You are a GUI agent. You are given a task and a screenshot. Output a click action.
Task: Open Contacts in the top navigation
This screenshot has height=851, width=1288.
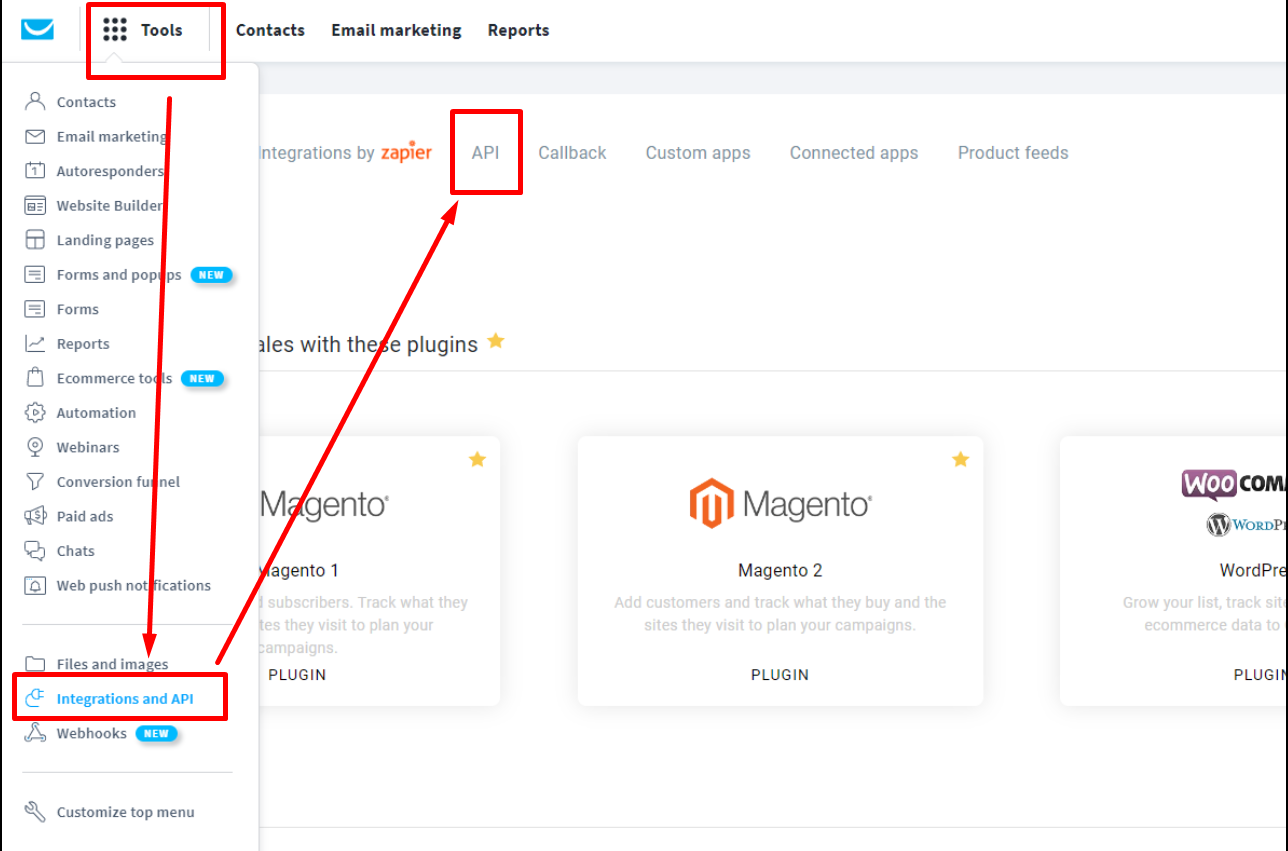click(x=270, y=30)
